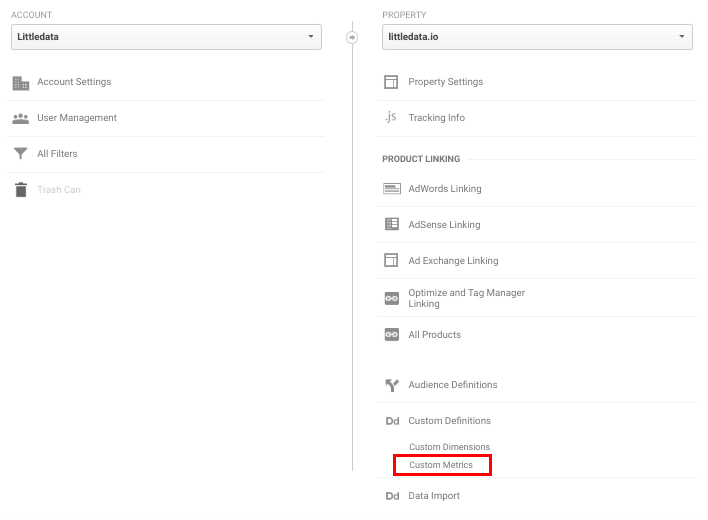Screen dimensions: 708x520
Task: Open Trash Can
Action: pos(59,190)
